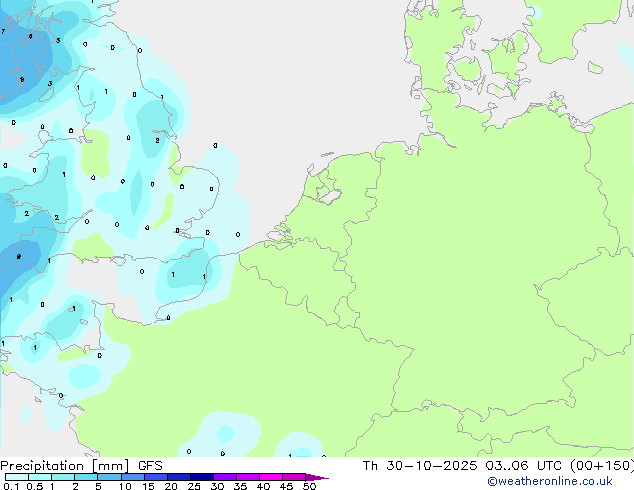This screenshot has height=490, width=634.
Task: Click the legend label '15'
Action: coord(148,486)
